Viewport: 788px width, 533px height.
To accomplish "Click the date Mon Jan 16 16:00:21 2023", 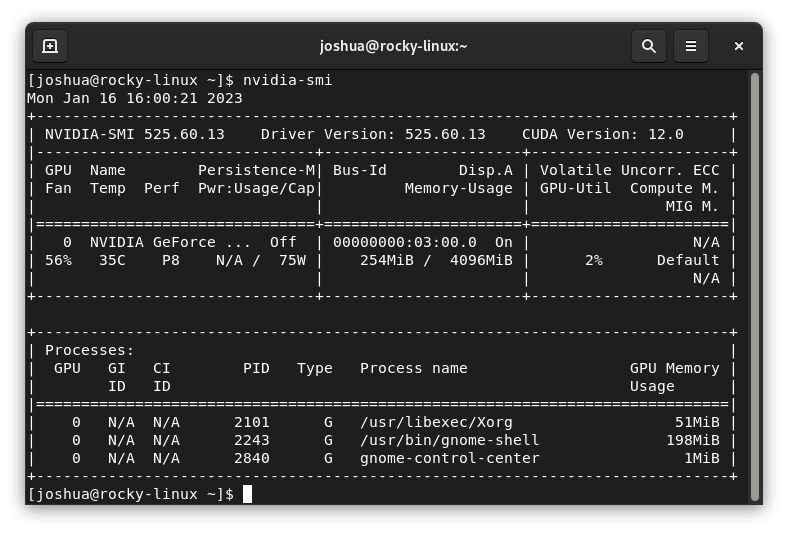I will pos(135,98).
